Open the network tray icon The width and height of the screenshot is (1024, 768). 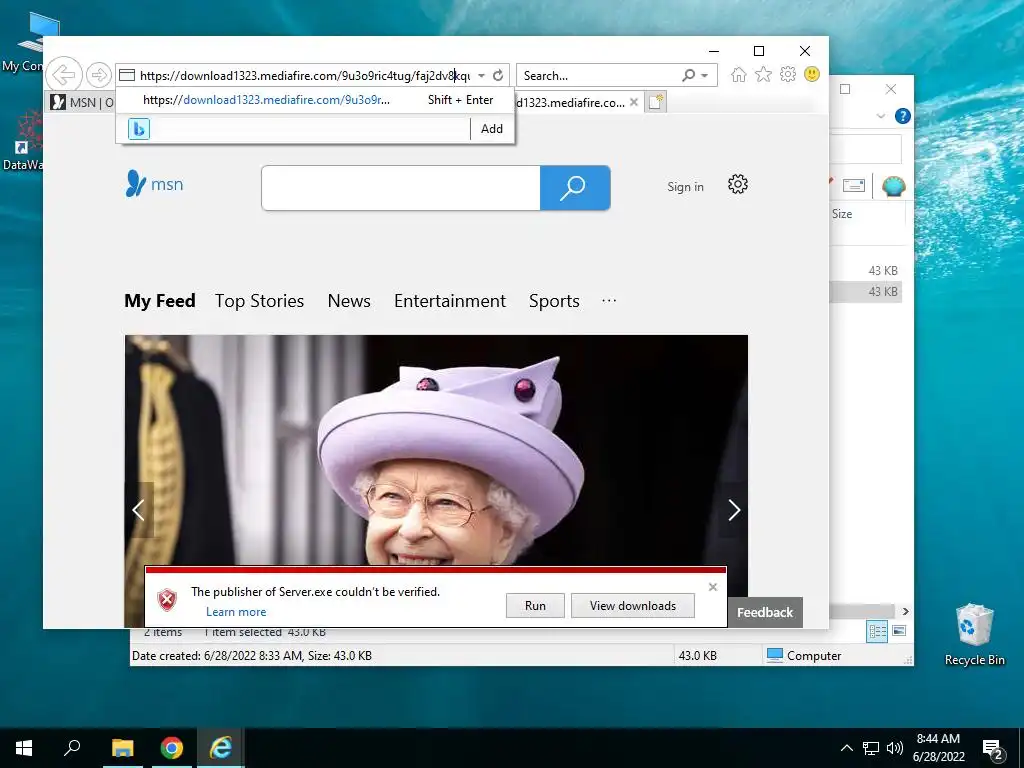pos(871,748)
